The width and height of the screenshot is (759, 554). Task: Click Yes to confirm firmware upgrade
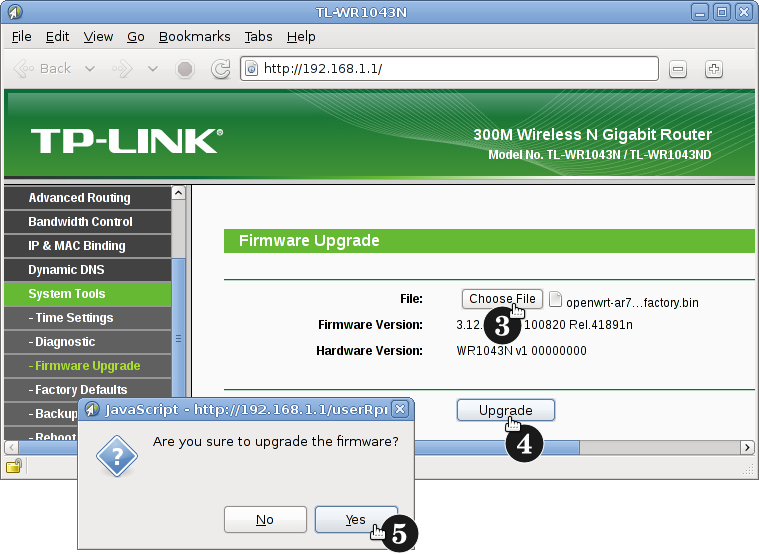tap(356, 520)
